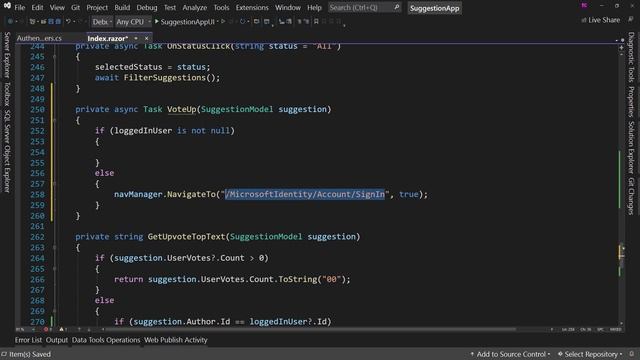Click the notifications bell in status bar
The image size is (640, 360).
tap(632, 354)
